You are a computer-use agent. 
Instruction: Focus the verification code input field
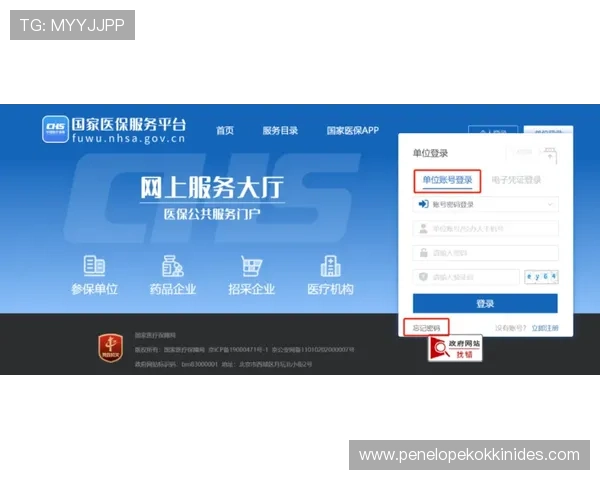point(466,277)
